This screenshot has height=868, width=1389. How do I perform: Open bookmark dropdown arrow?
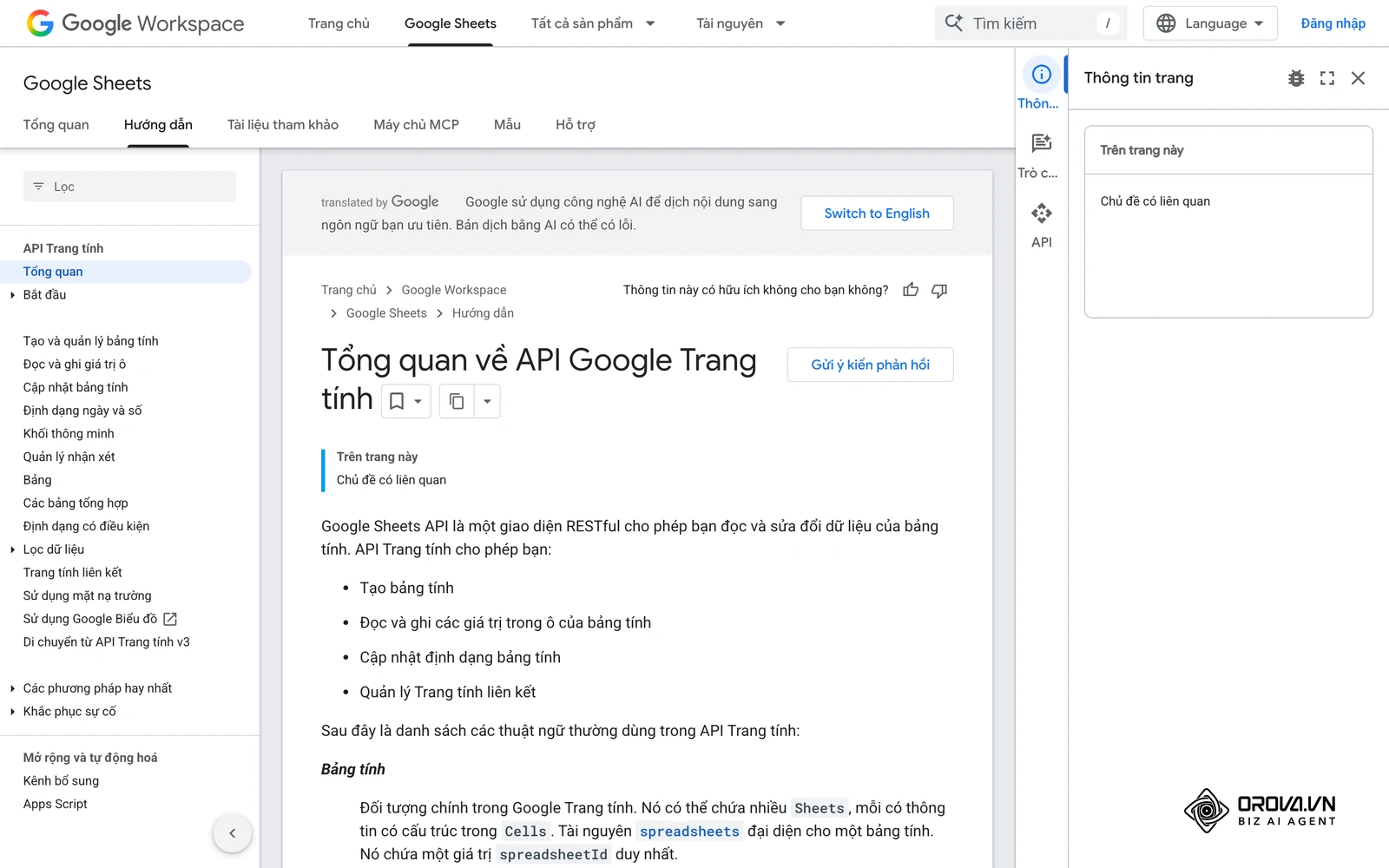tap(418, 401)
